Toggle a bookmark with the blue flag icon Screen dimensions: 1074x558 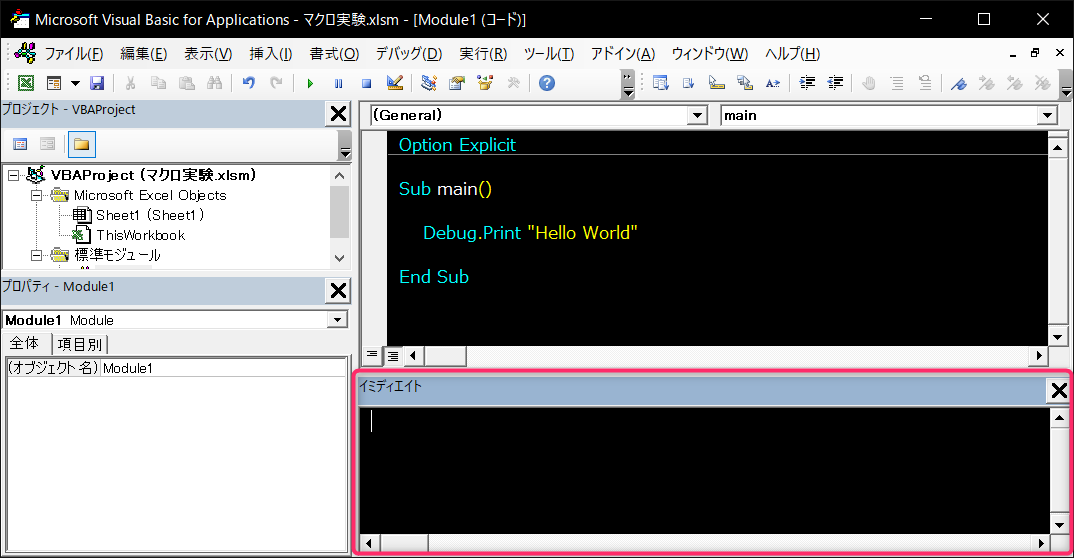coord(959,84)
